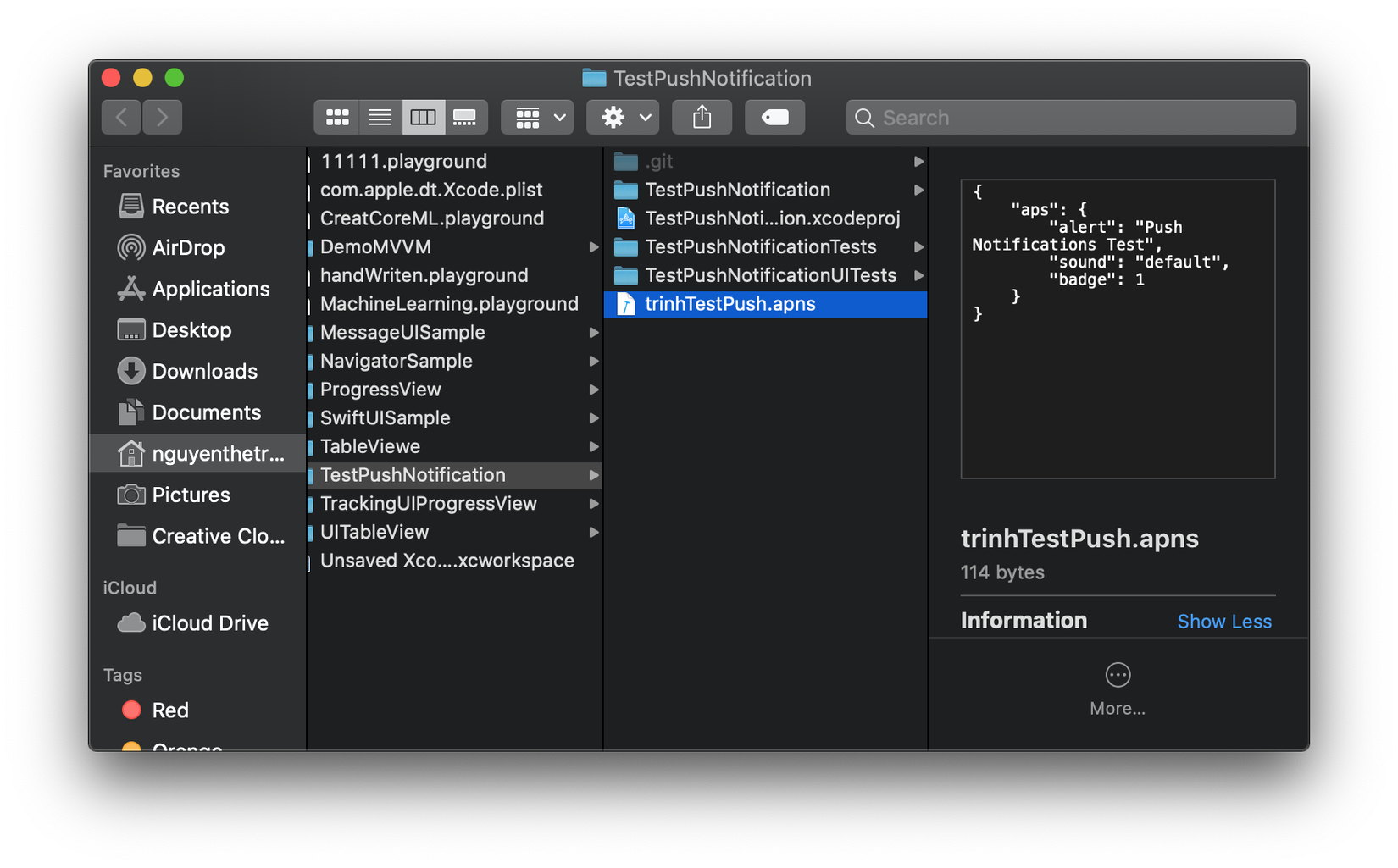Select the TestPushNotification.xcodeproj file
Image resolution: width=1398 pixels, height=868 pixels.
[x=772, y=218]
